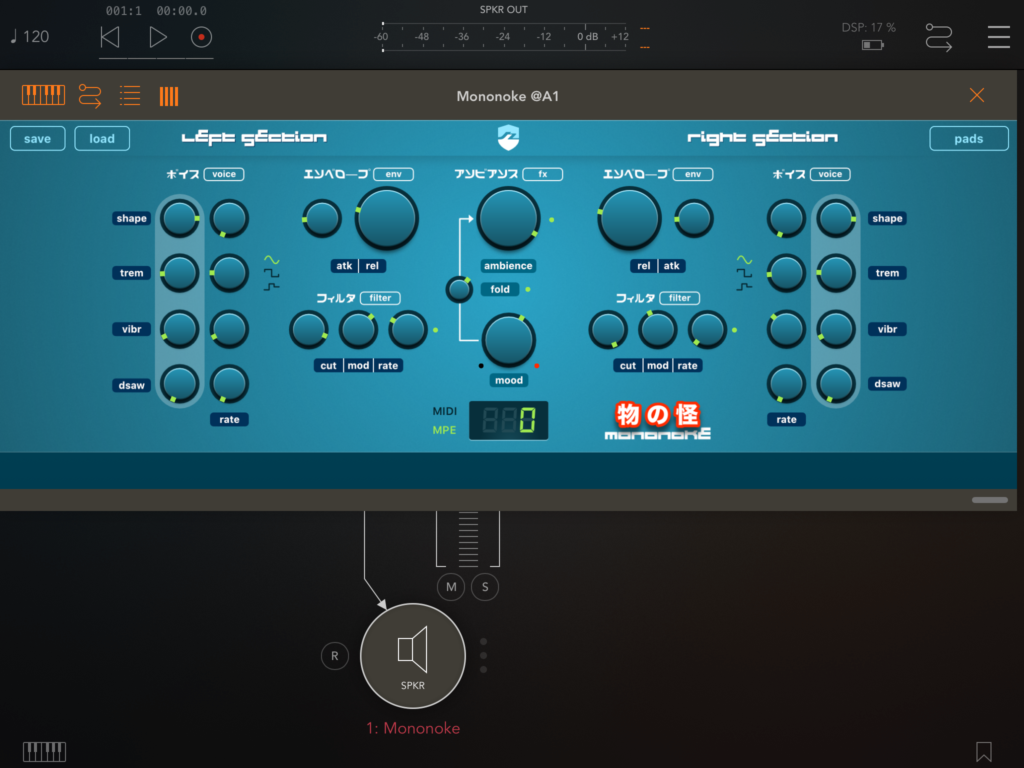Click the right section env tag
Screen dimensions: 1024x768
[693, 174]
